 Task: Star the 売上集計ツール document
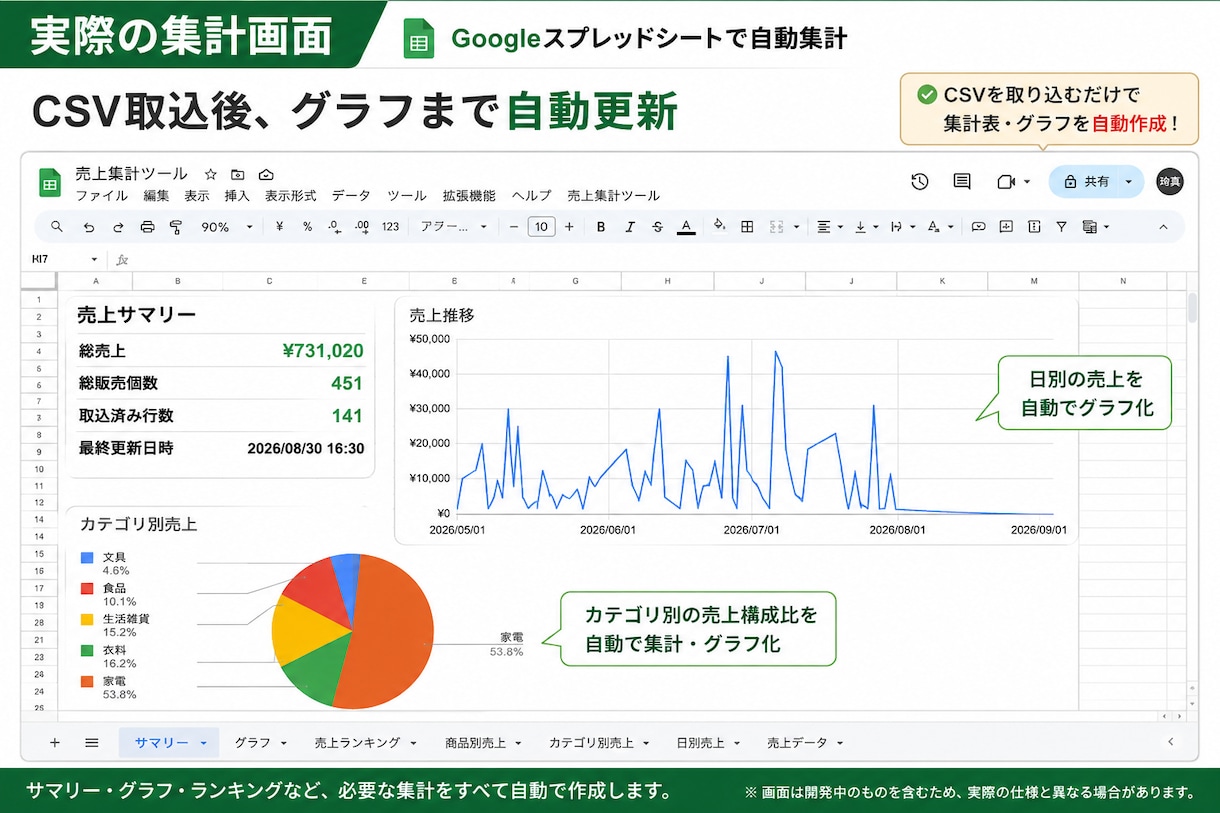(x=210, y=174)
